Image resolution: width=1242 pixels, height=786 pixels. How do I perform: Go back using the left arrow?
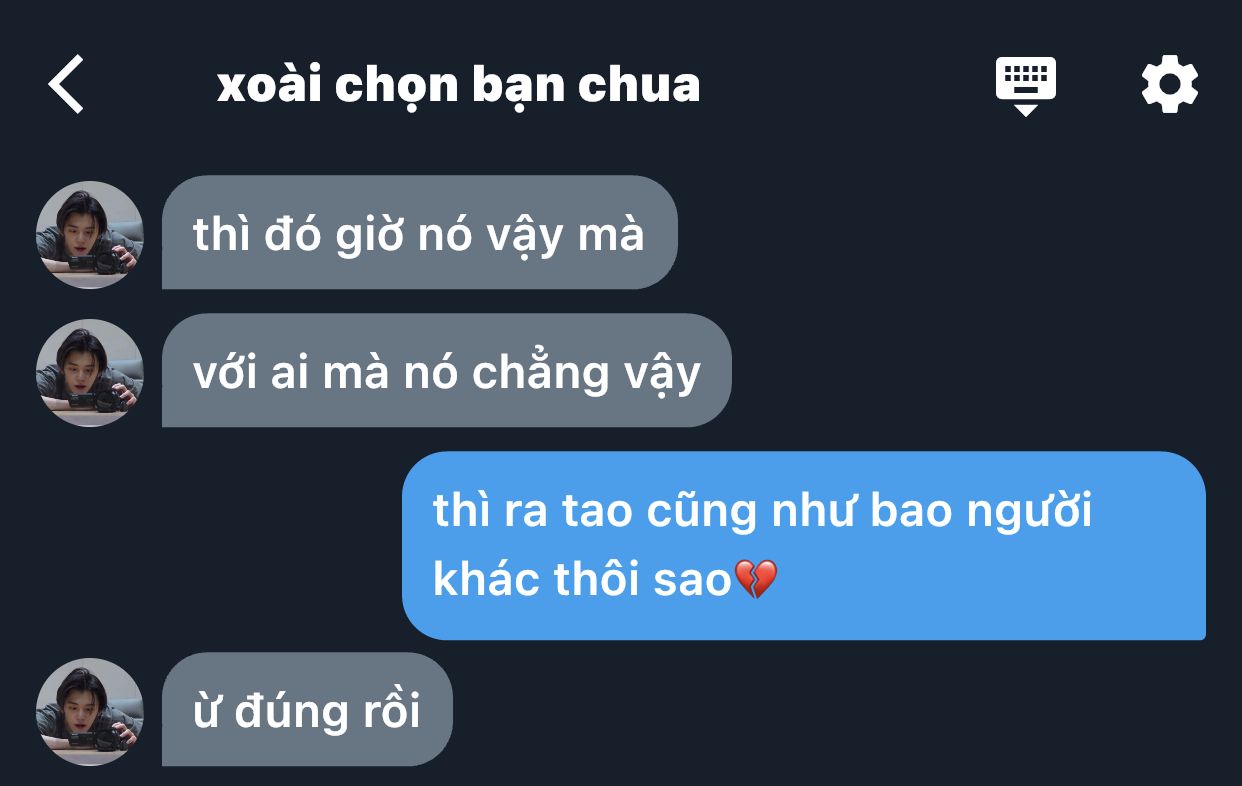(x=66, y=84)
